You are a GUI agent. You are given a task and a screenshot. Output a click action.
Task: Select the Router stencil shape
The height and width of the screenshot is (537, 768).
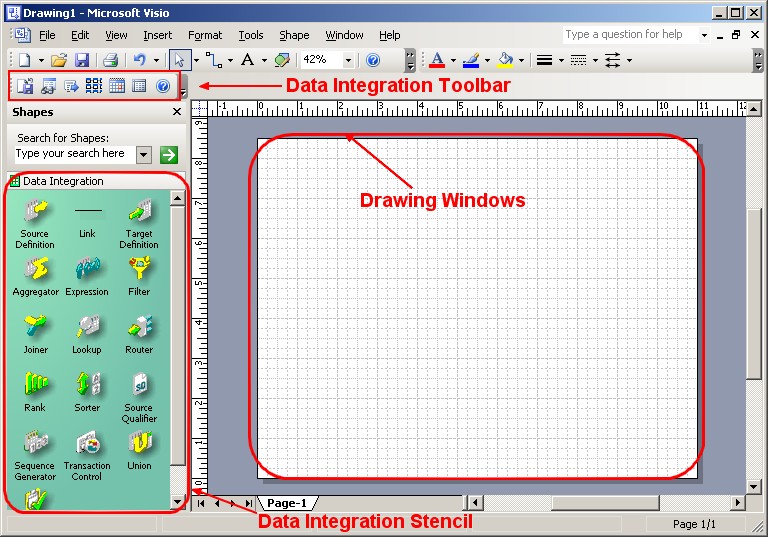coord(139,335)
